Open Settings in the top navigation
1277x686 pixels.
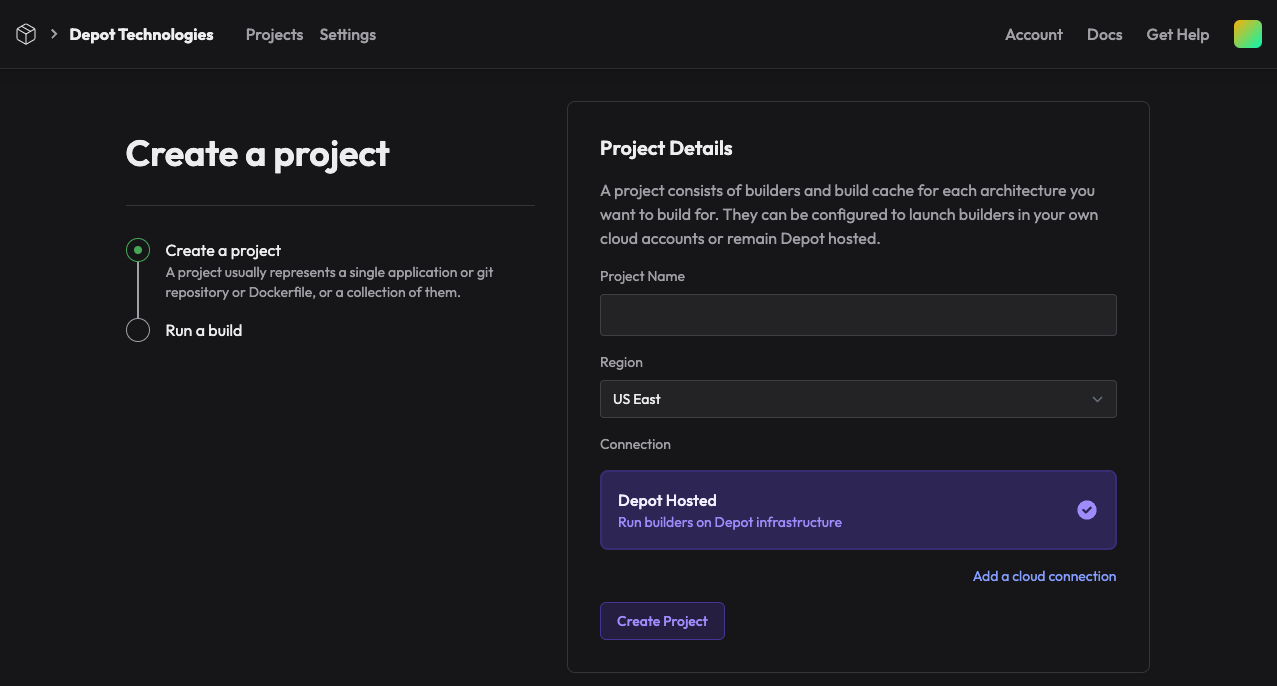pyautogui.click(x=347, y=34)
